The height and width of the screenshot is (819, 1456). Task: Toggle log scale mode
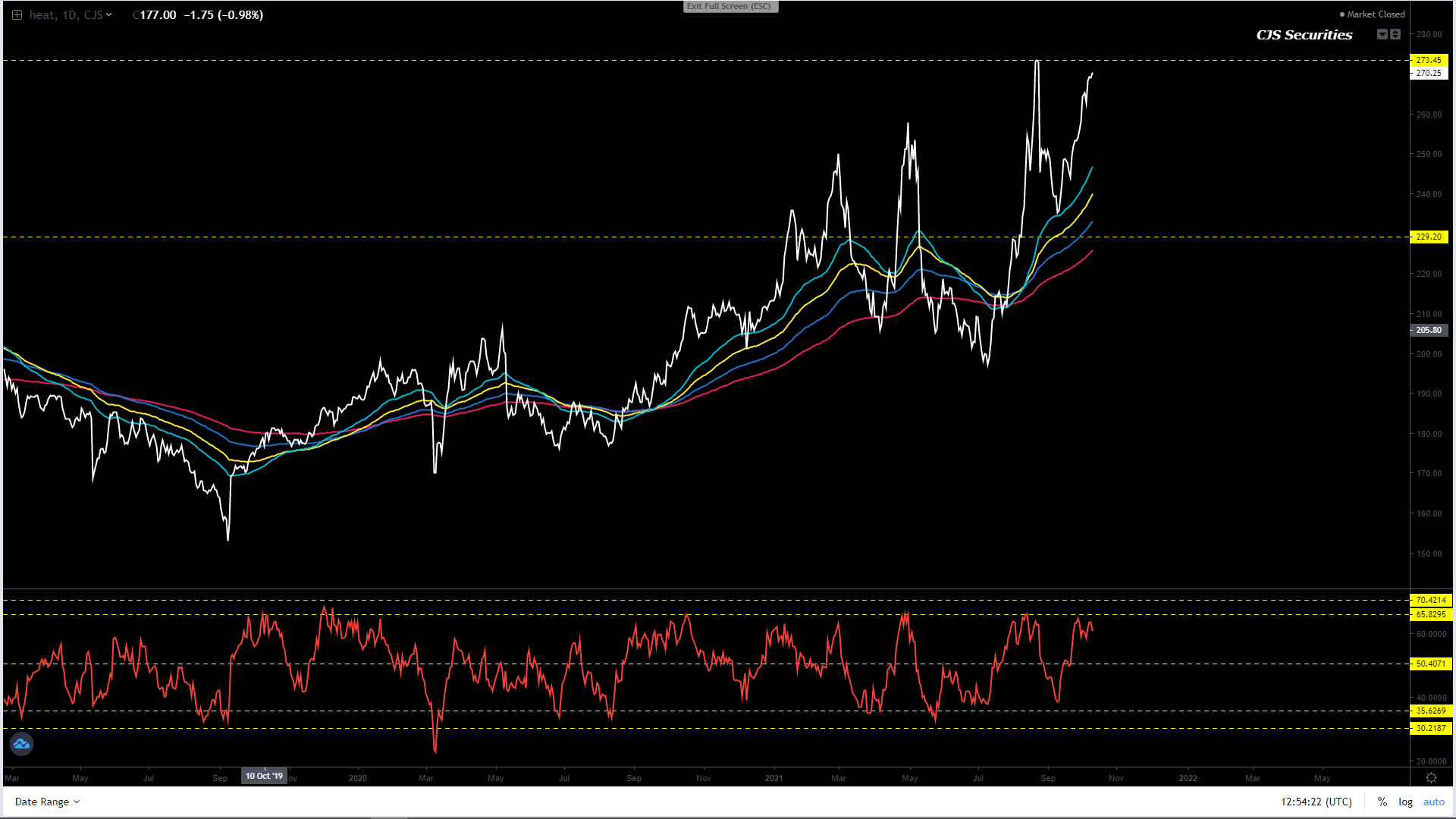tap(1405, 802)
